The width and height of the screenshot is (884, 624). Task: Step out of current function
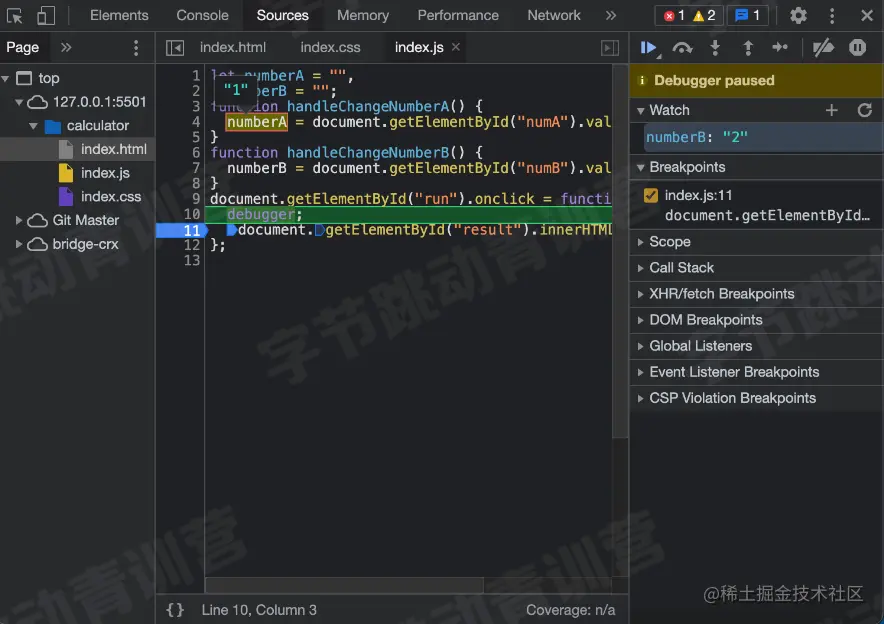click(748, 48)
